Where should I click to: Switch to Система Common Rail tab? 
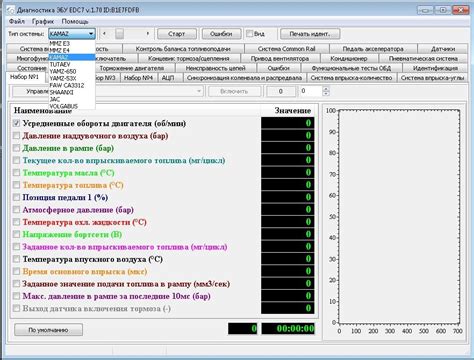click(287, 49)
